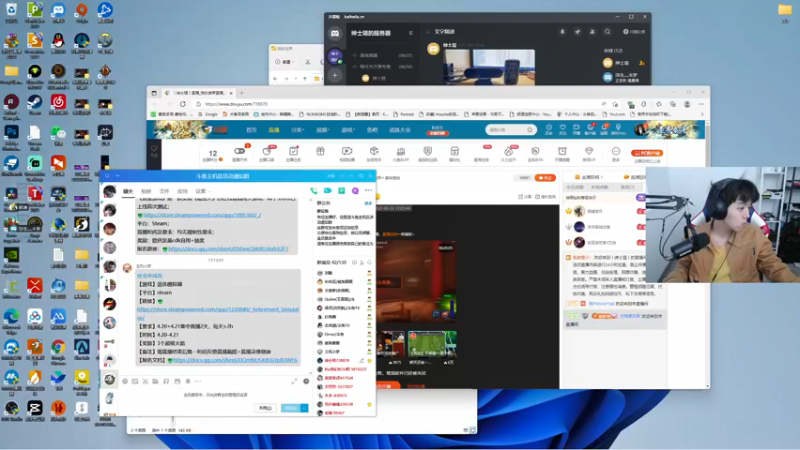Search group members magnifier icon
This screenshot has height=450, width=800.
[x=369, y=263]
